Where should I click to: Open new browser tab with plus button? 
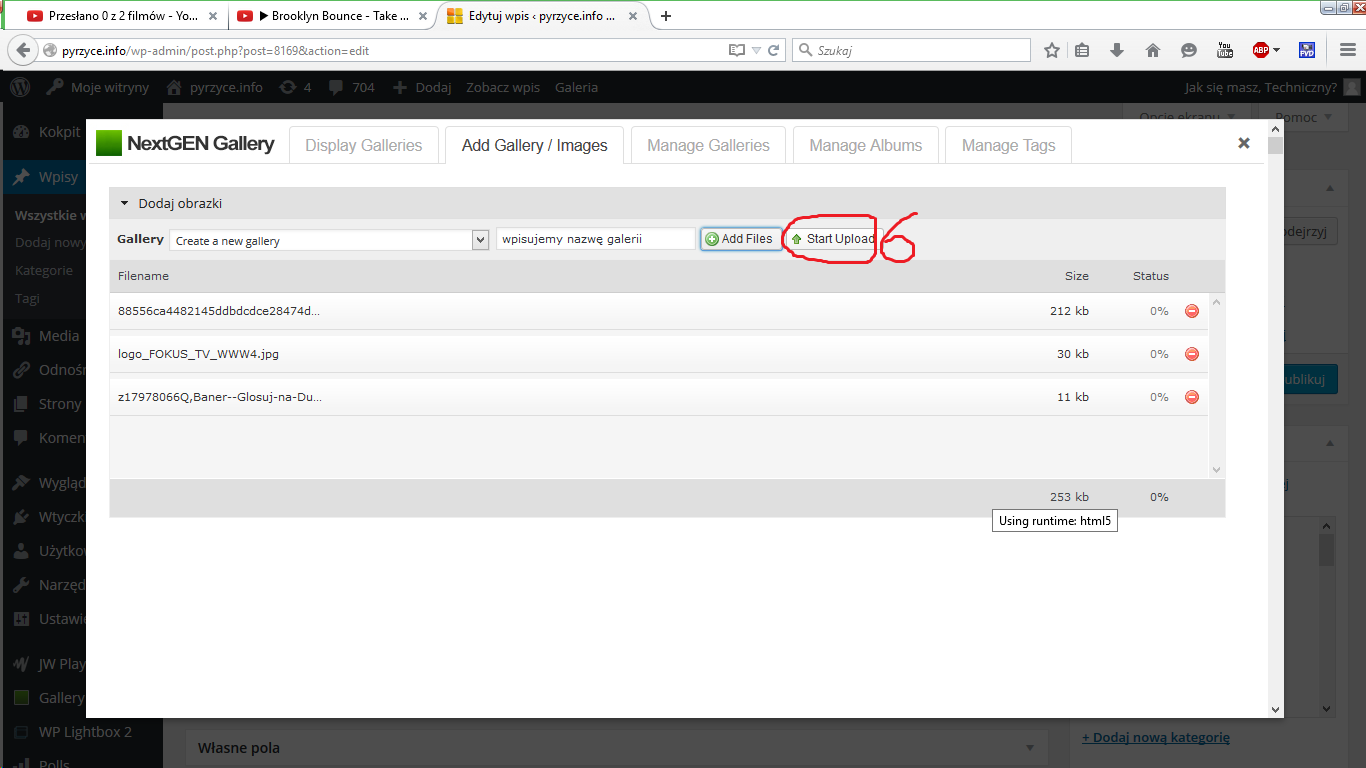coord(666,15)
